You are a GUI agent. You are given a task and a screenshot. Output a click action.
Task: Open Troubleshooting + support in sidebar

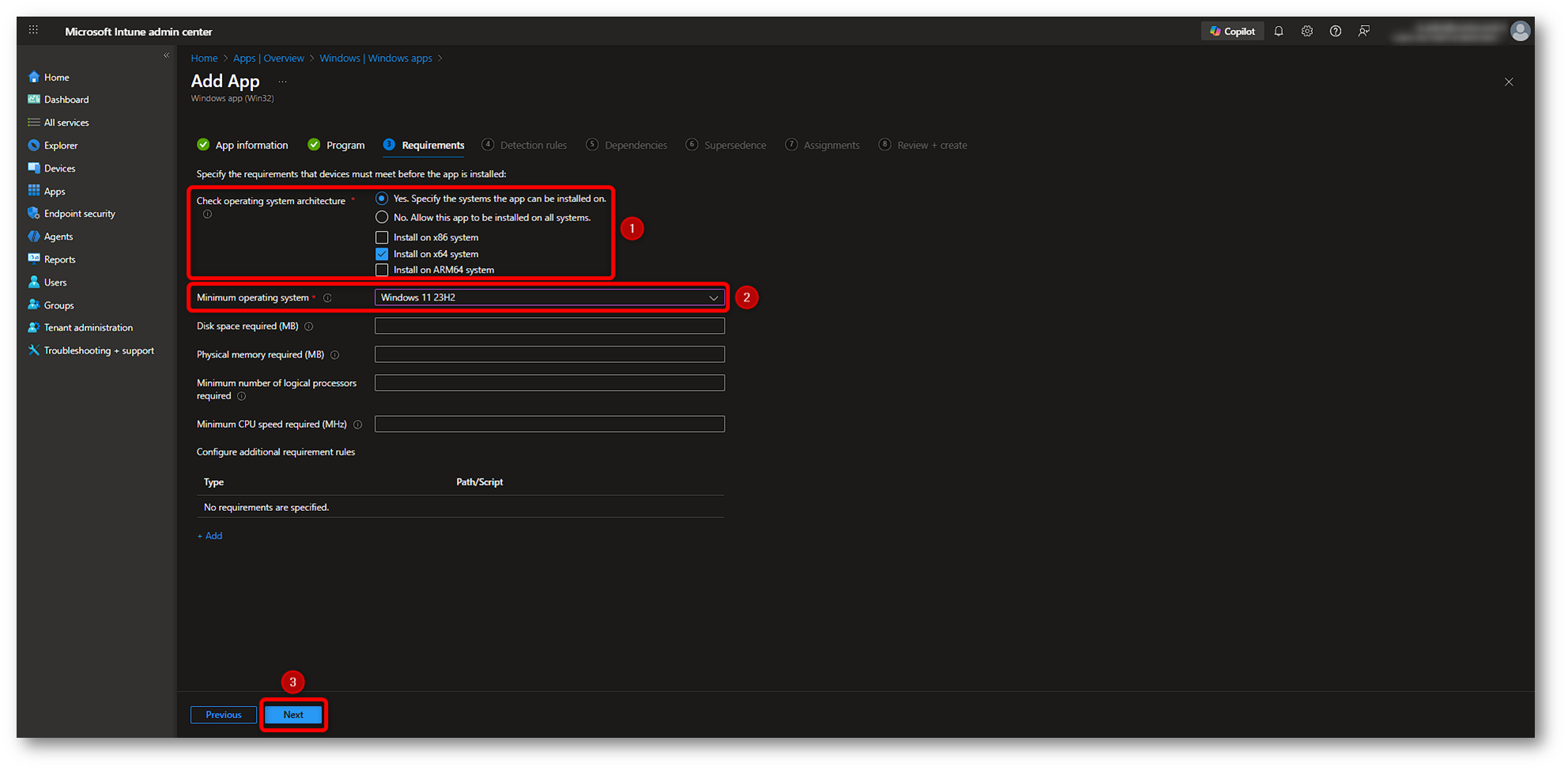(99, 350)
